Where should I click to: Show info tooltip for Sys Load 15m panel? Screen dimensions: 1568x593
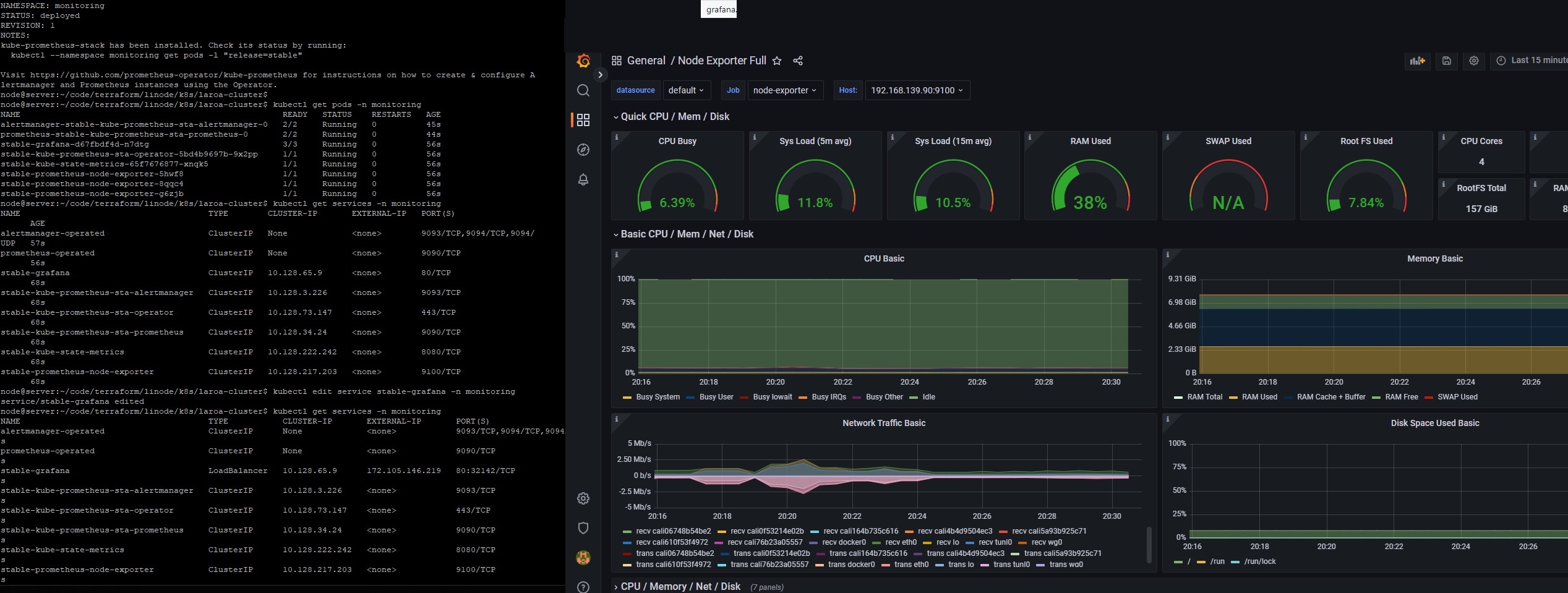pos(893,137)
